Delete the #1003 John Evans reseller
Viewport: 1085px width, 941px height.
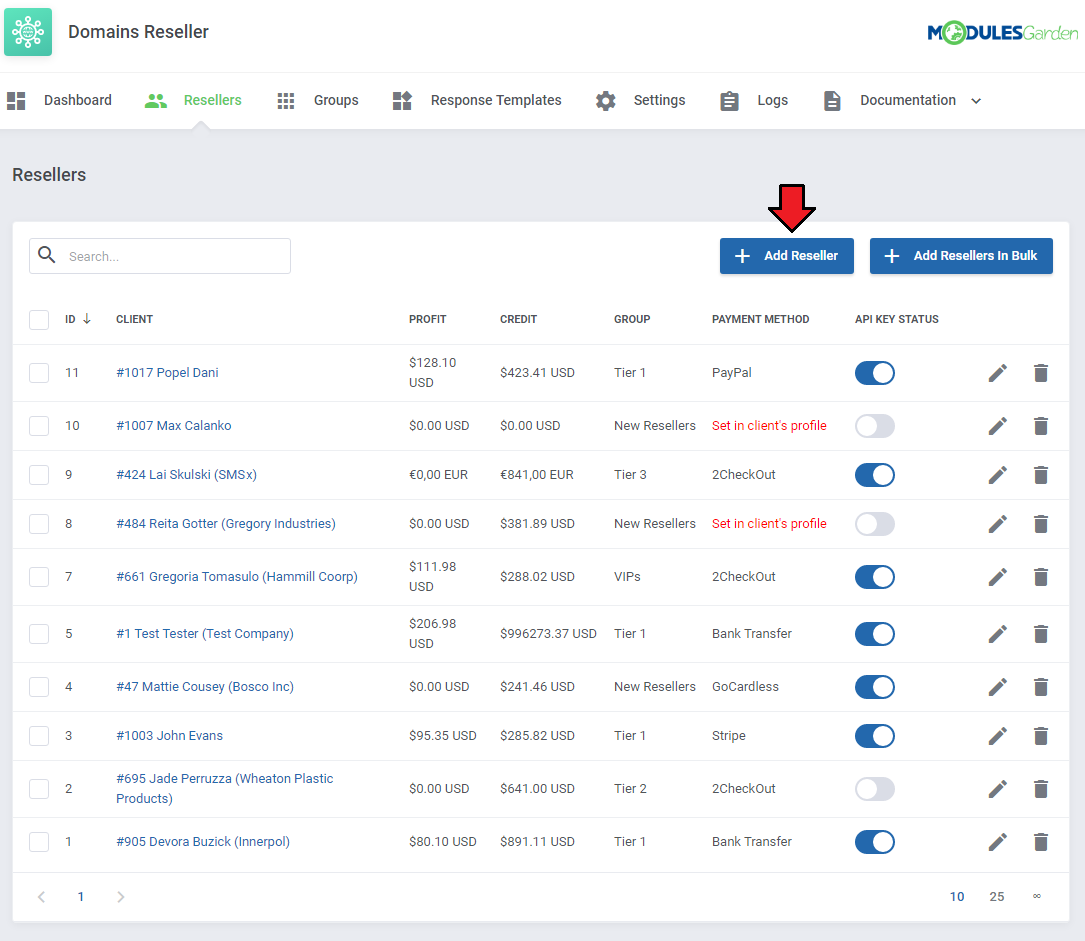1041,736
